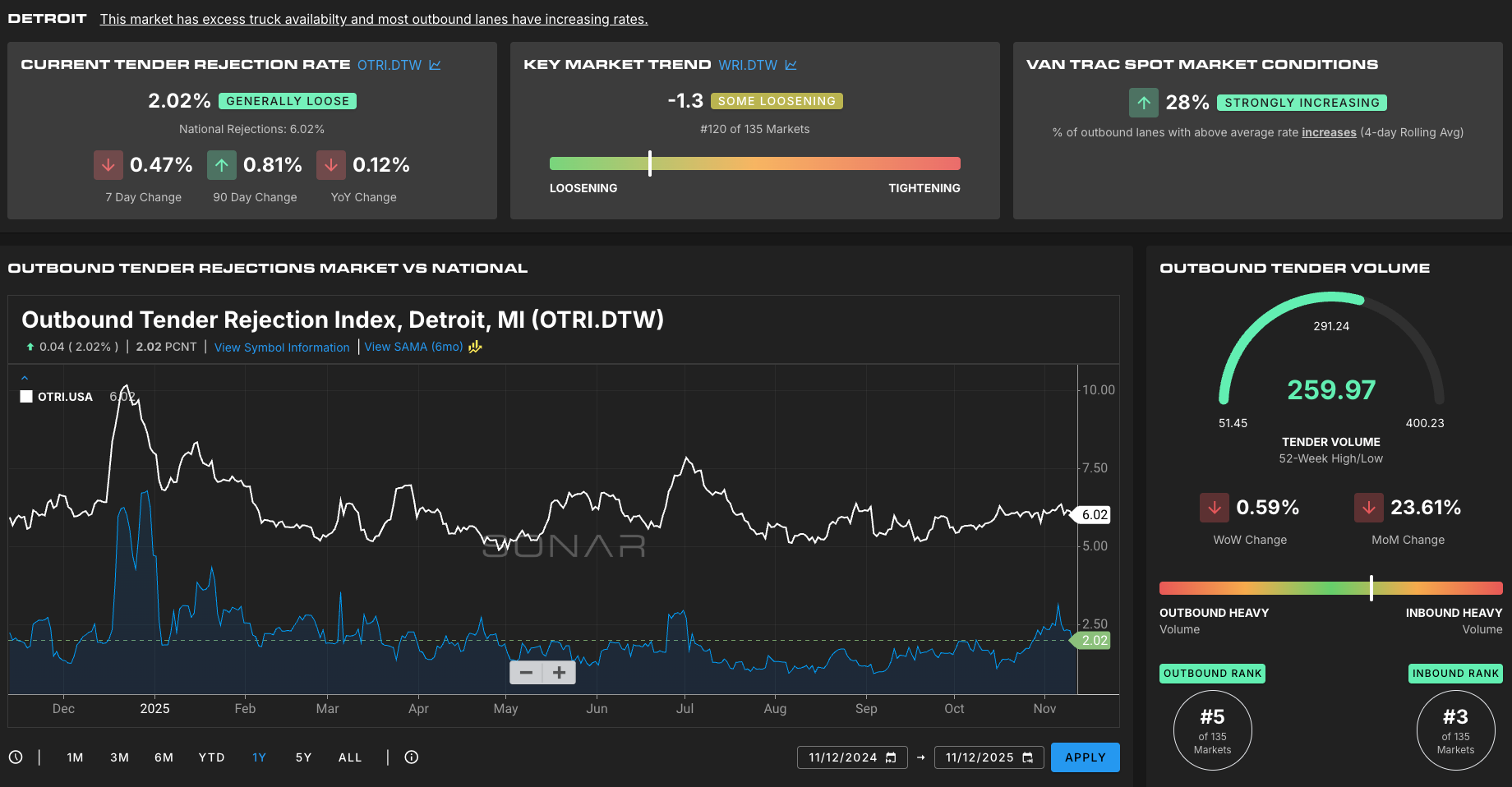Choose the 5Y time range

pos(303,757)
